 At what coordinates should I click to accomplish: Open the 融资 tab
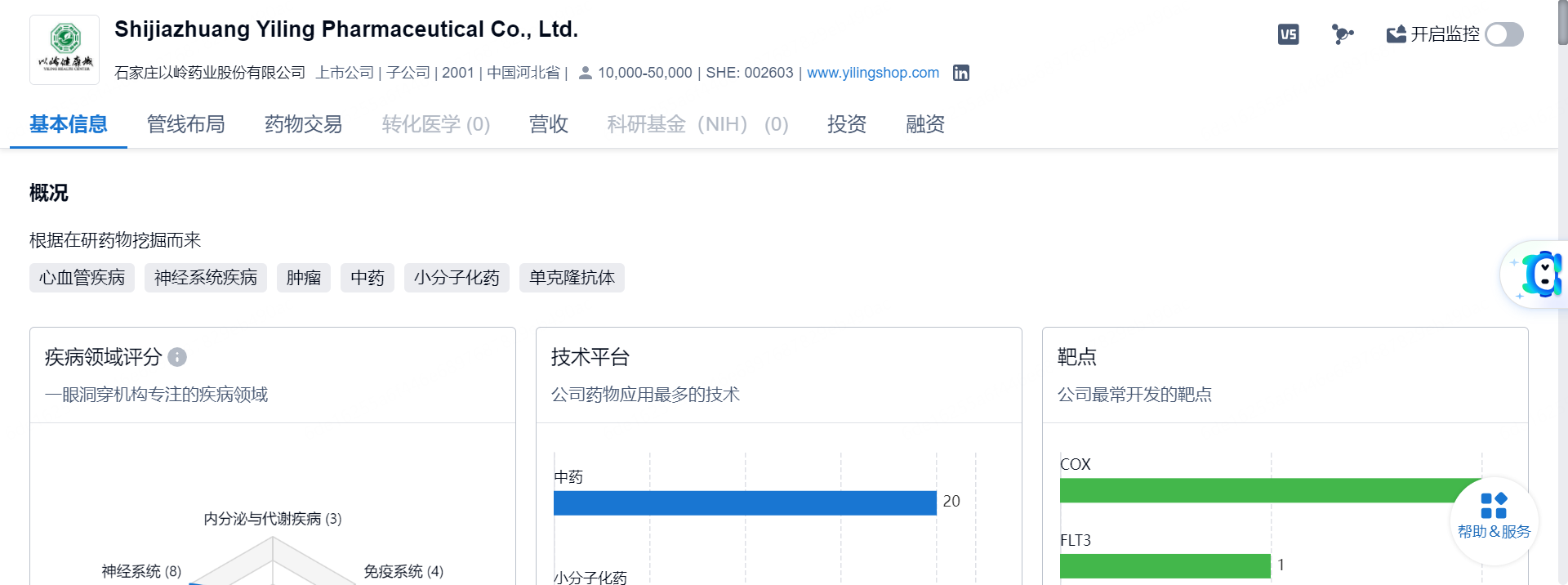(x=925, y=124)
